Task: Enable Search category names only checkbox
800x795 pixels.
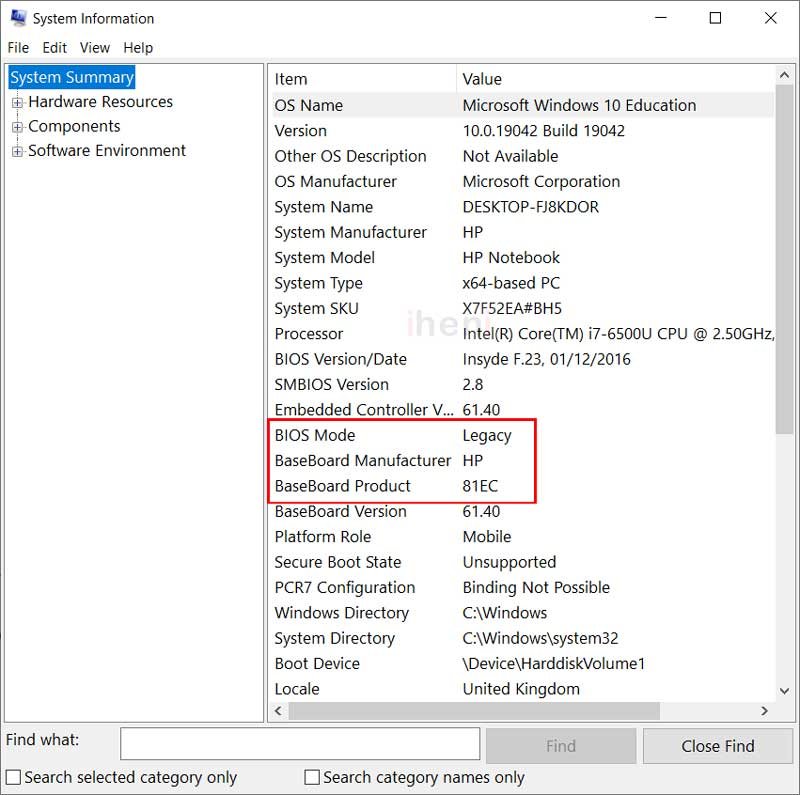Action: coord(312,777)
